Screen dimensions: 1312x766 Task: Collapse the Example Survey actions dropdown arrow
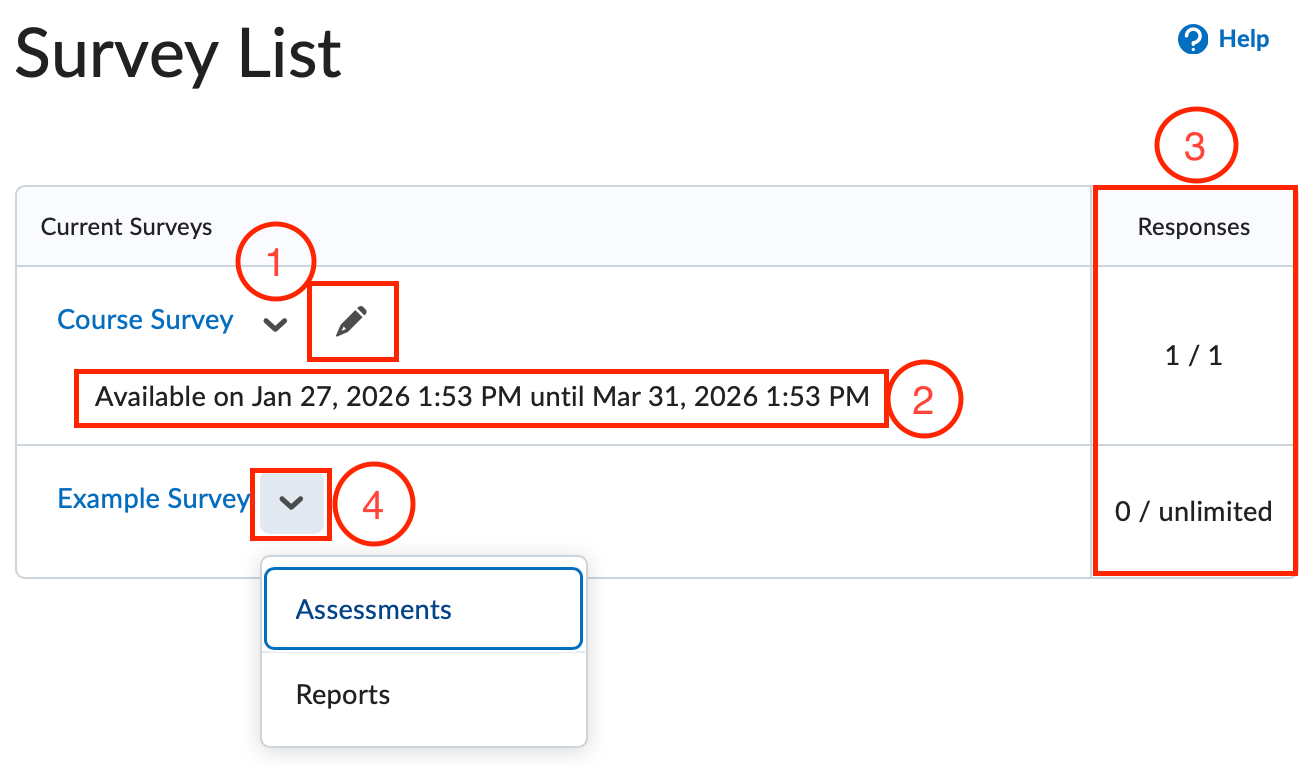pos(290,503)
